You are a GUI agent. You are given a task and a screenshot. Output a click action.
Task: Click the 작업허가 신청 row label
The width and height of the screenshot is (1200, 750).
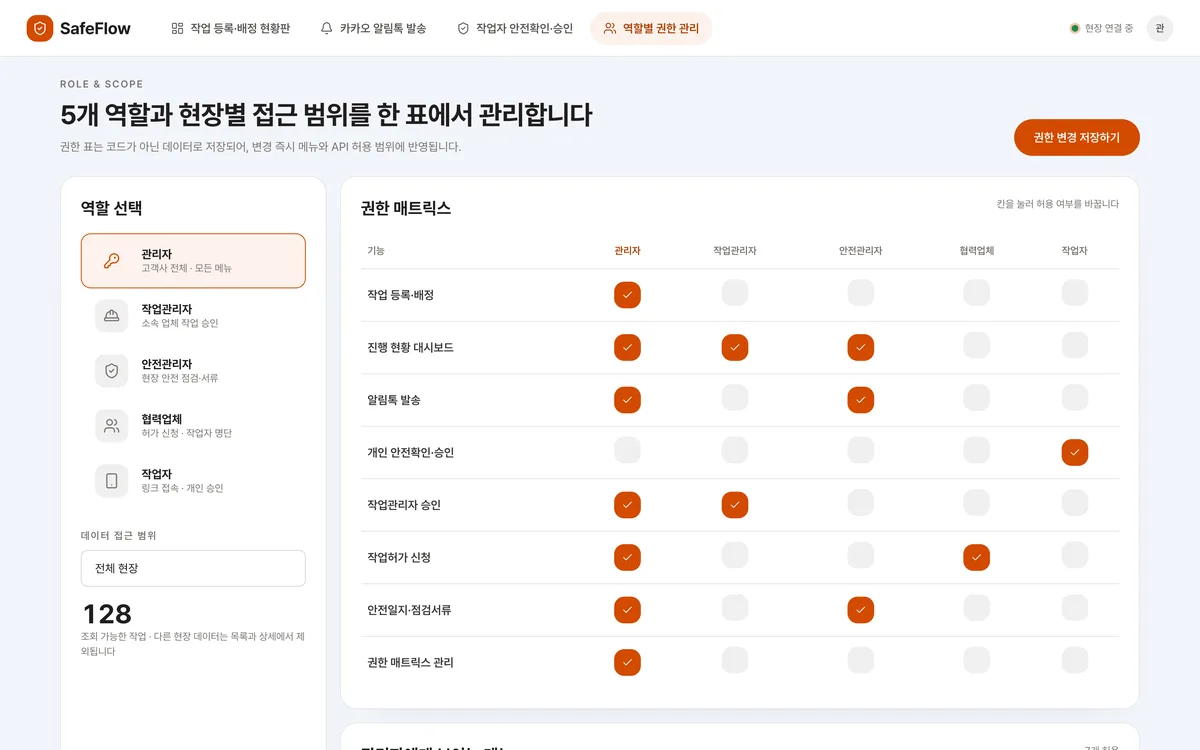click(399, 557)
